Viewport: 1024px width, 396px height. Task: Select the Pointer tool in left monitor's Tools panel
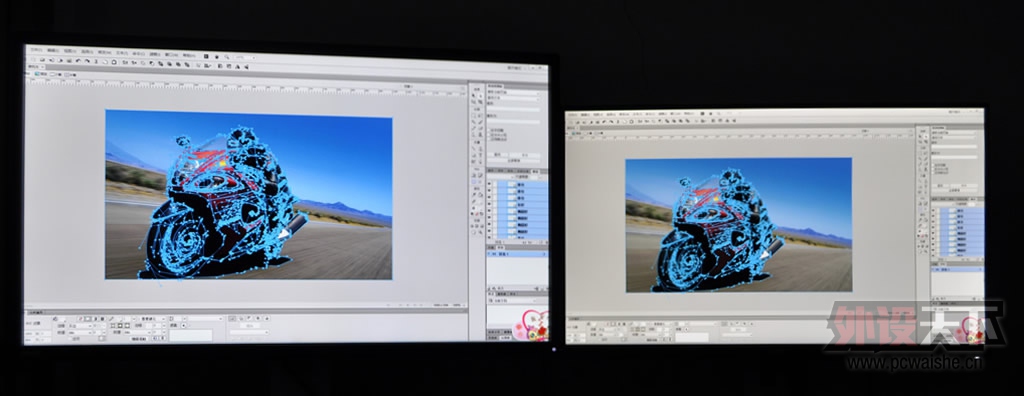click(x=473, y=95)
